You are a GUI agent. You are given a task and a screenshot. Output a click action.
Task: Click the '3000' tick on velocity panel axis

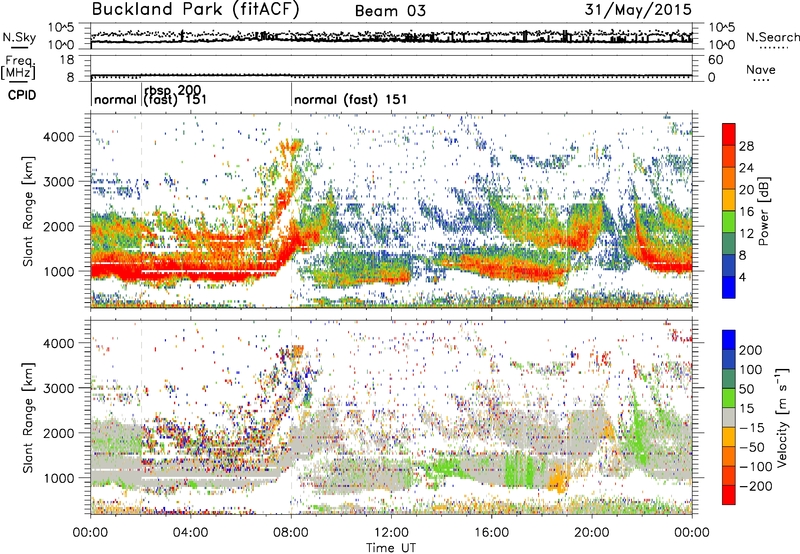tap(59, 388)
